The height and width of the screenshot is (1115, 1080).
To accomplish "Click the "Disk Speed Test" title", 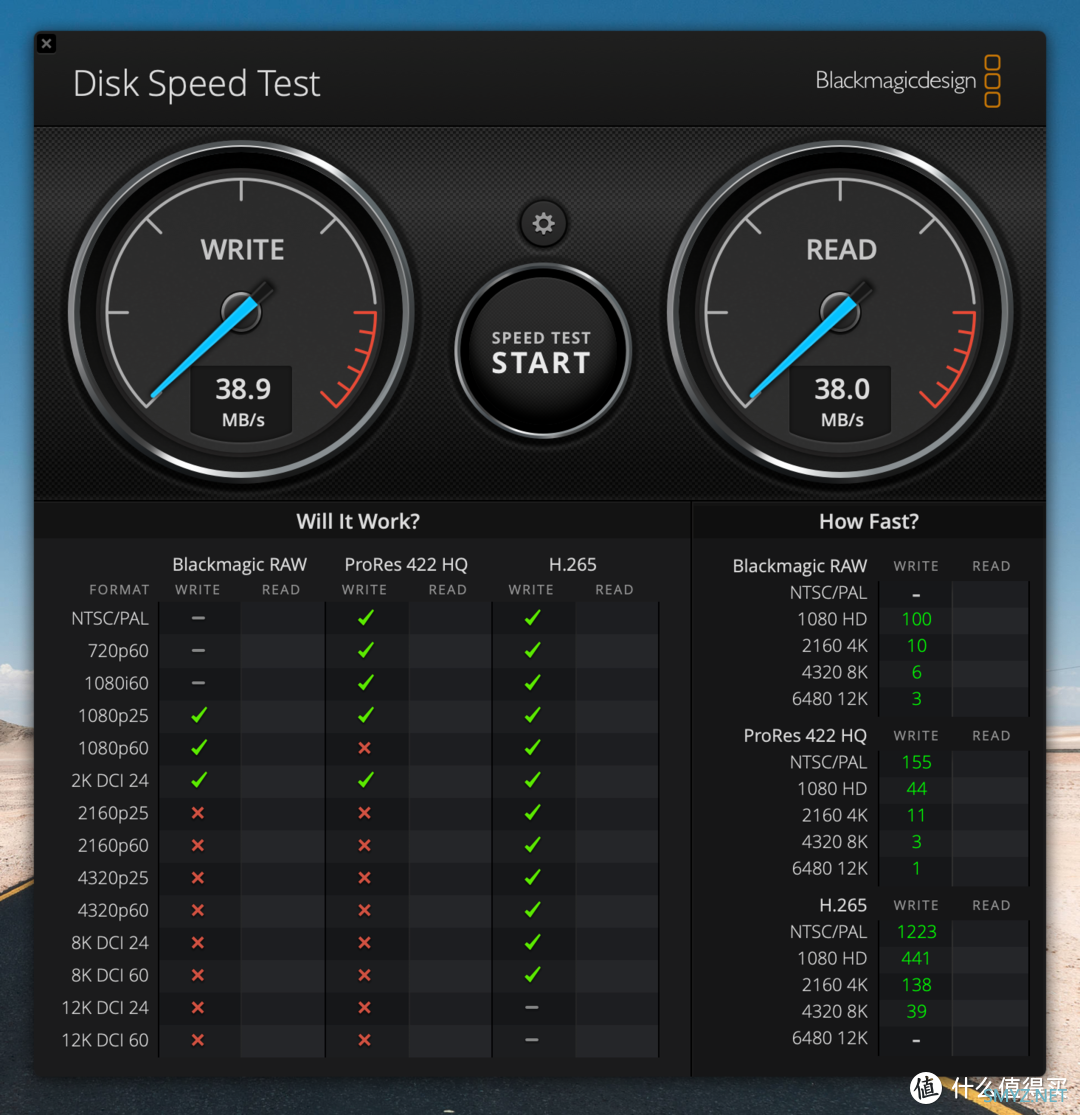I will click(197, 84).
